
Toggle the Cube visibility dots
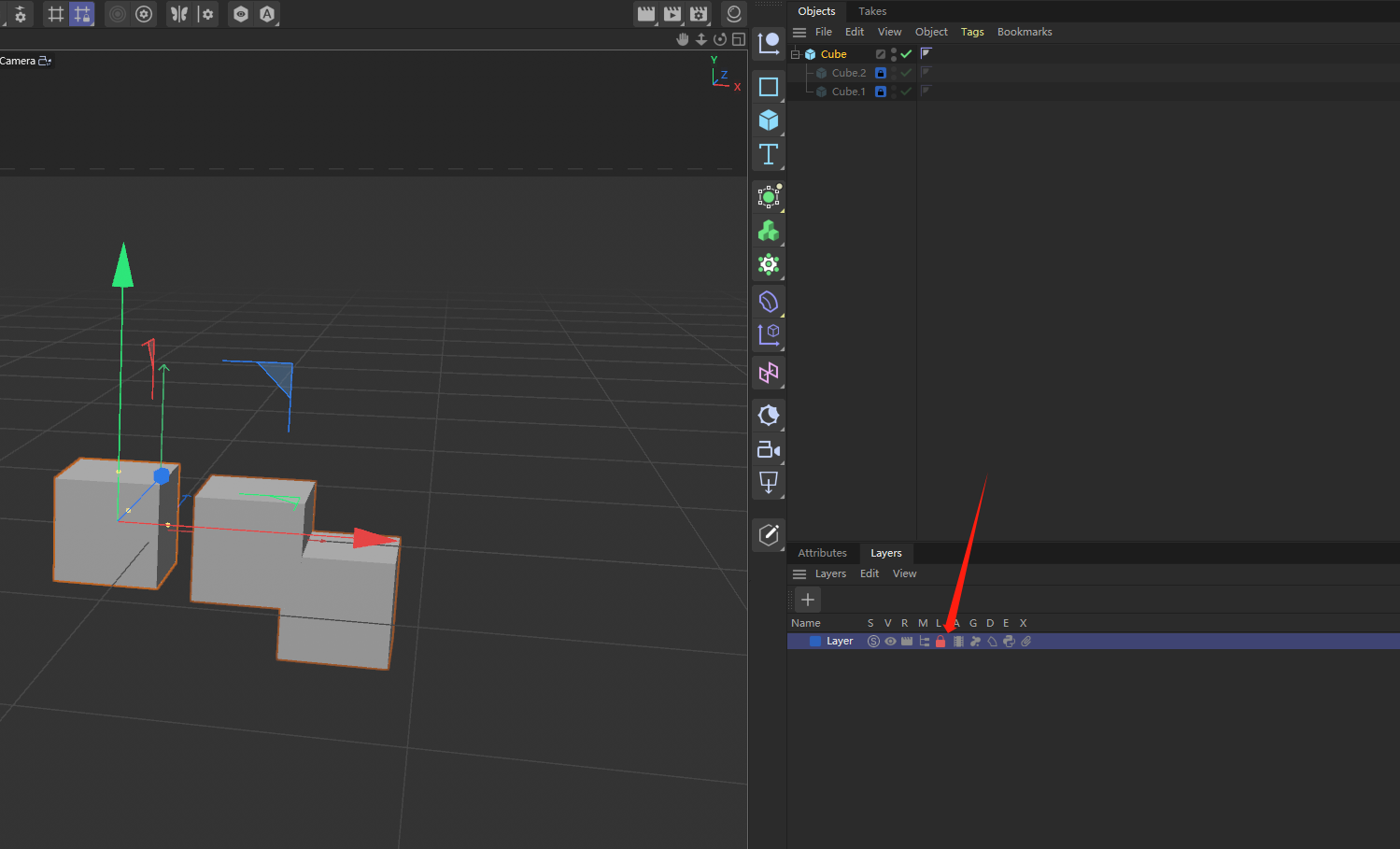894,54
